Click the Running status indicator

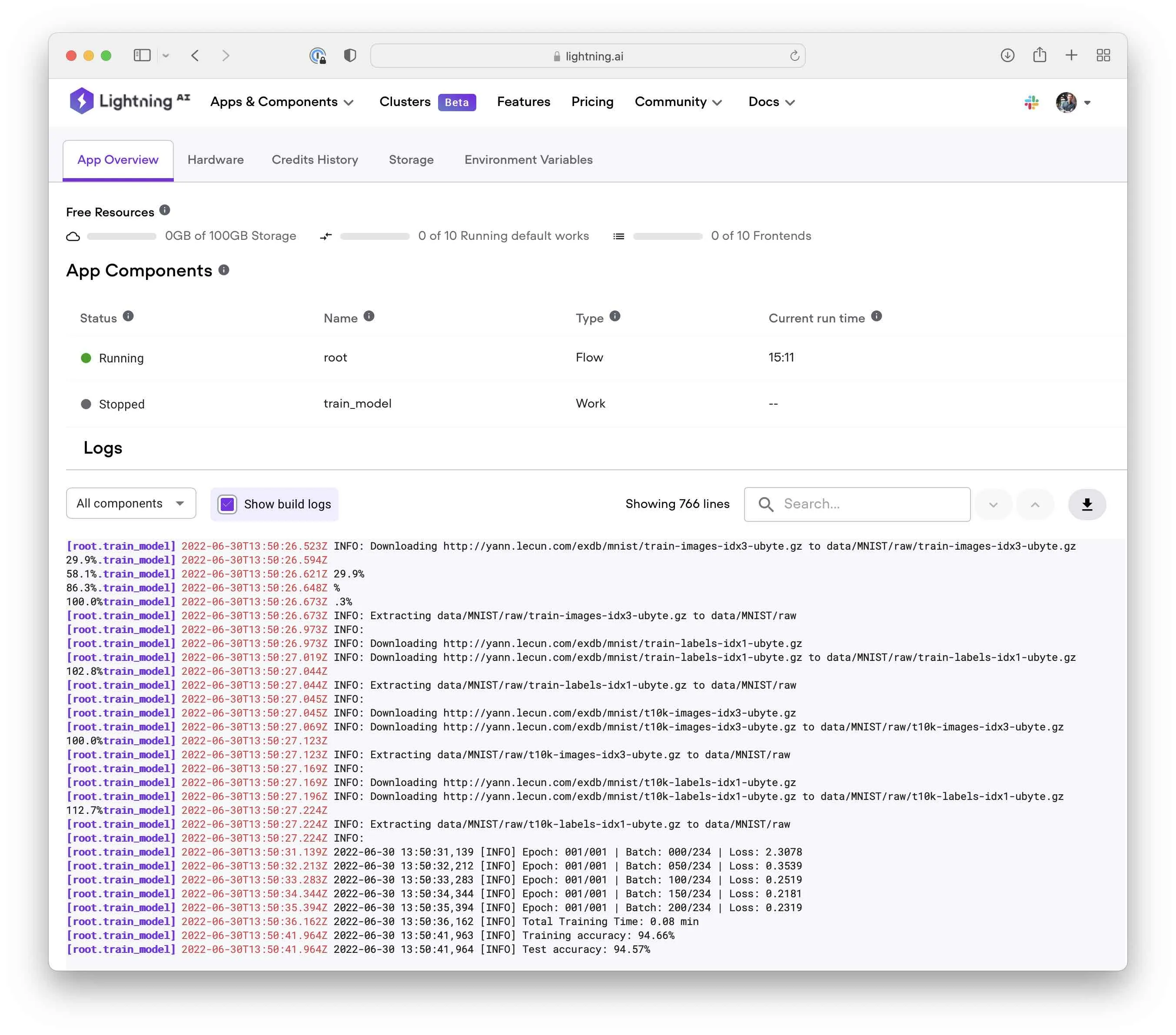(112, 358)
